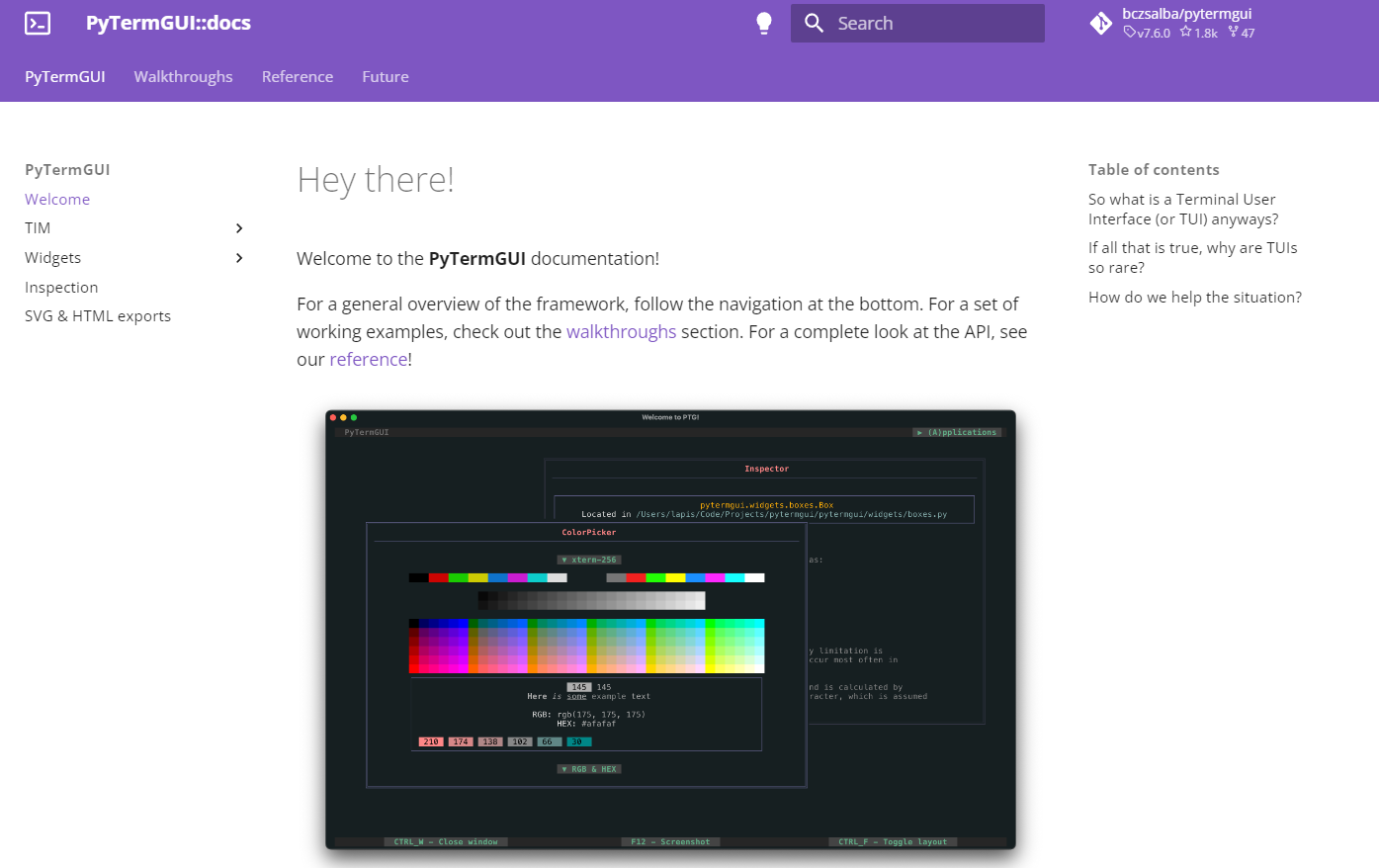Screen dimensions: 1379x868
Task: Select the Future navigation tab
Action: click(x=385, y=76)
